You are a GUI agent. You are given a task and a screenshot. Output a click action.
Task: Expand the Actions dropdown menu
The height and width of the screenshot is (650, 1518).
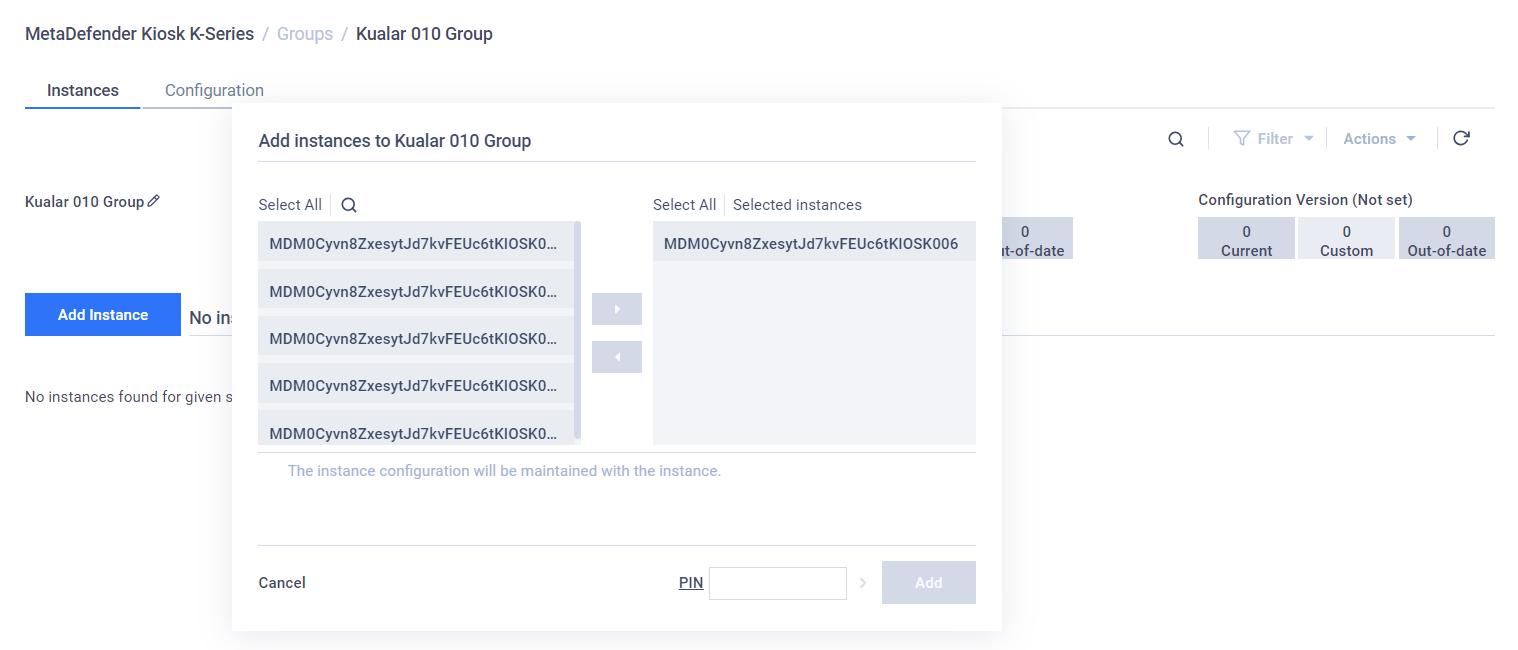(x=1380, y=139)
